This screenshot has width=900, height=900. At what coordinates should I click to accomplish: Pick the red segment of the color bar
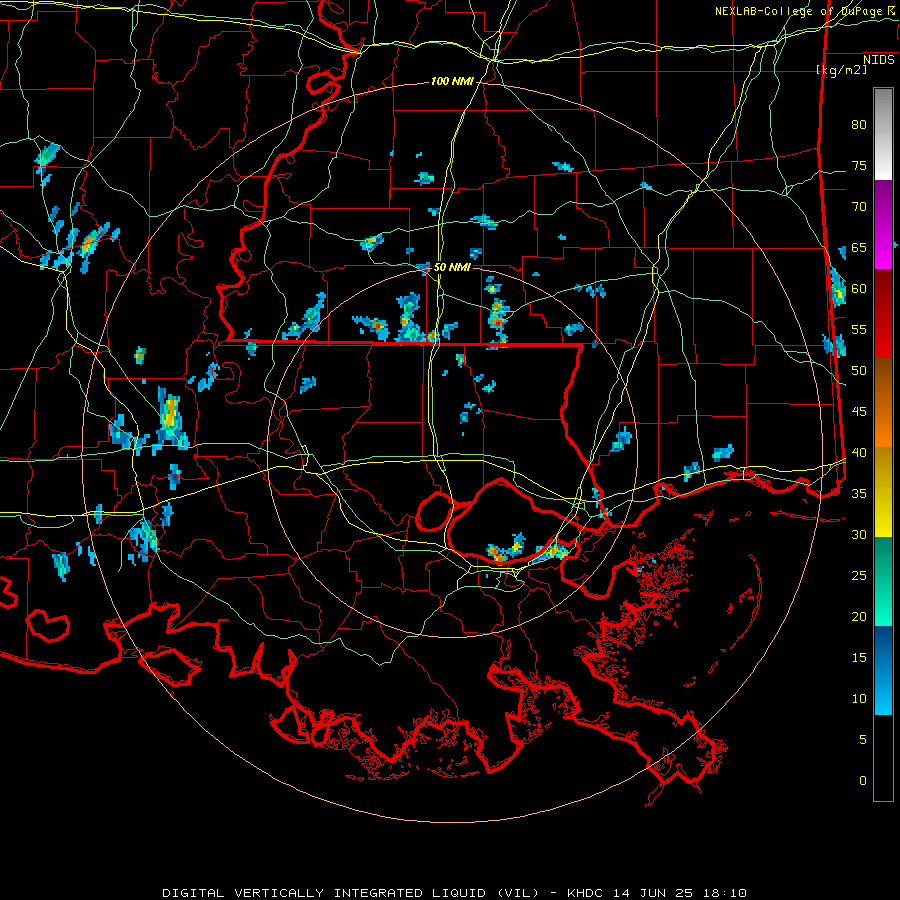tap(883, 314)
